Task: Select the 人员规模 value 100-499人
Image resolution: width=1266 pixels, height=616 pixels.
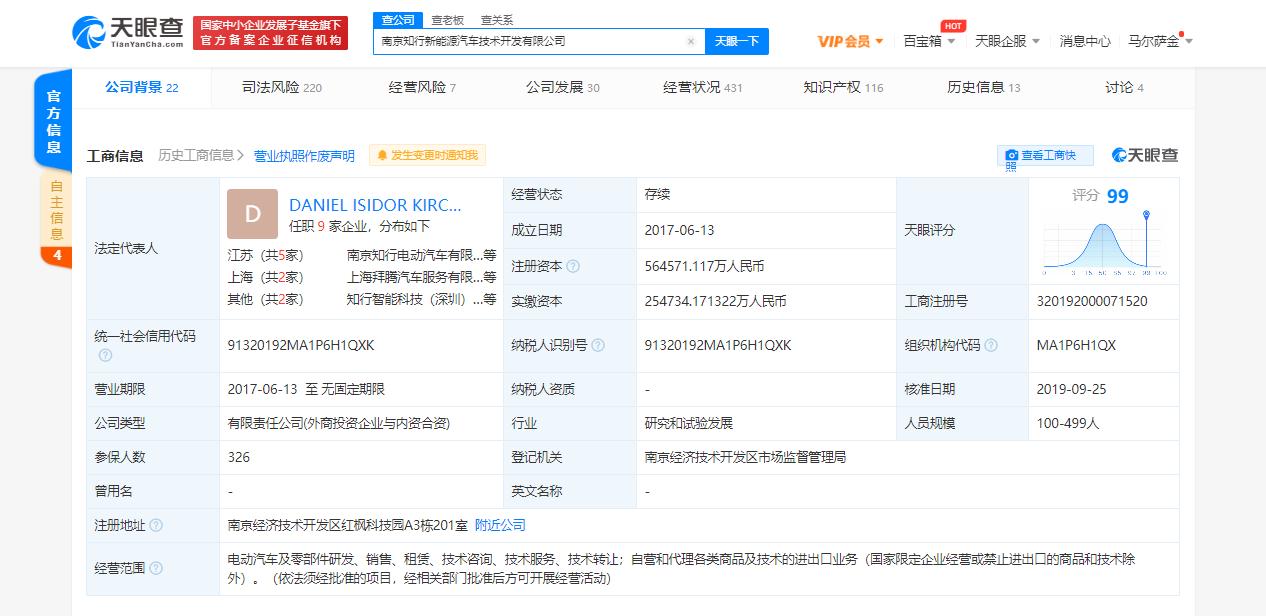Action: pyautogui.click(x=1068, y=423)
